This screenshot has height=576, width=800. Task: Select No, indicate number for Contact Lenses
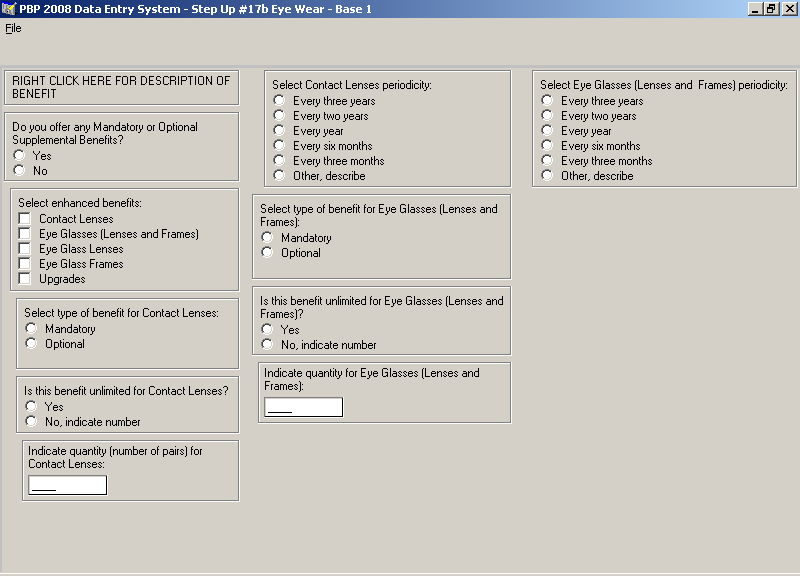31,421
